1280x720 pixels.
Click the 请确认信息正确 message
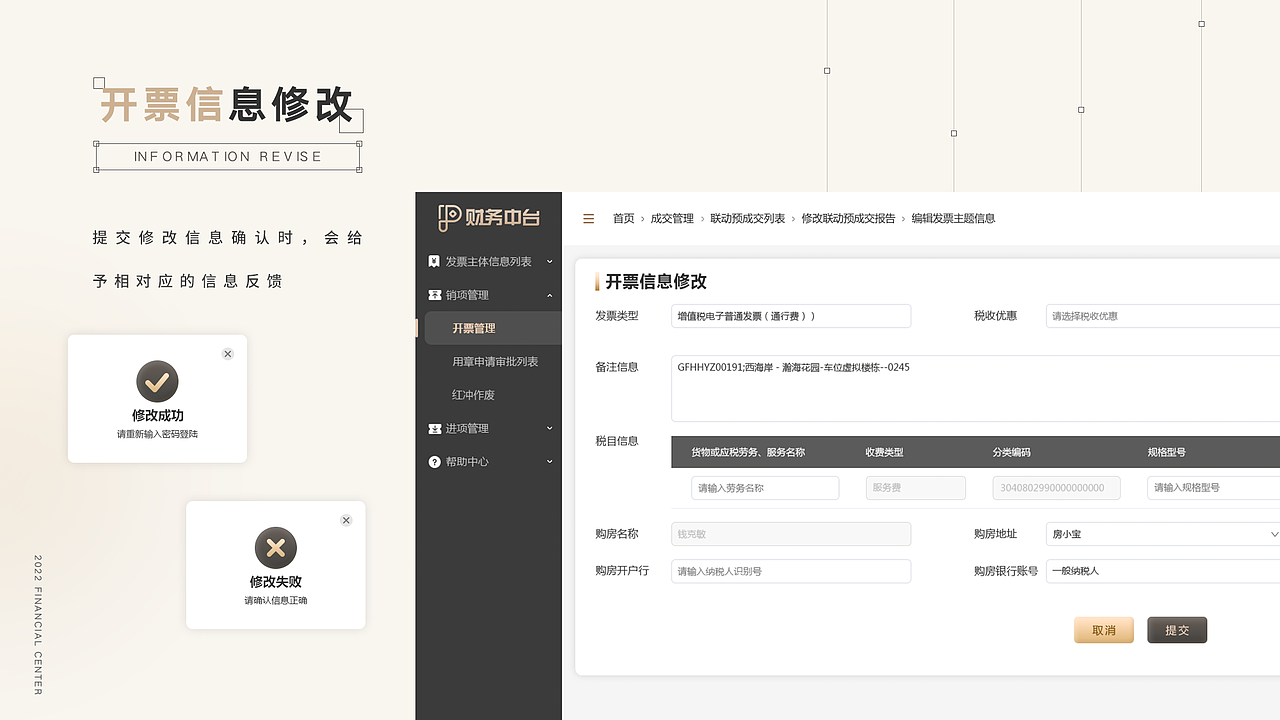(x=276, y=600)
